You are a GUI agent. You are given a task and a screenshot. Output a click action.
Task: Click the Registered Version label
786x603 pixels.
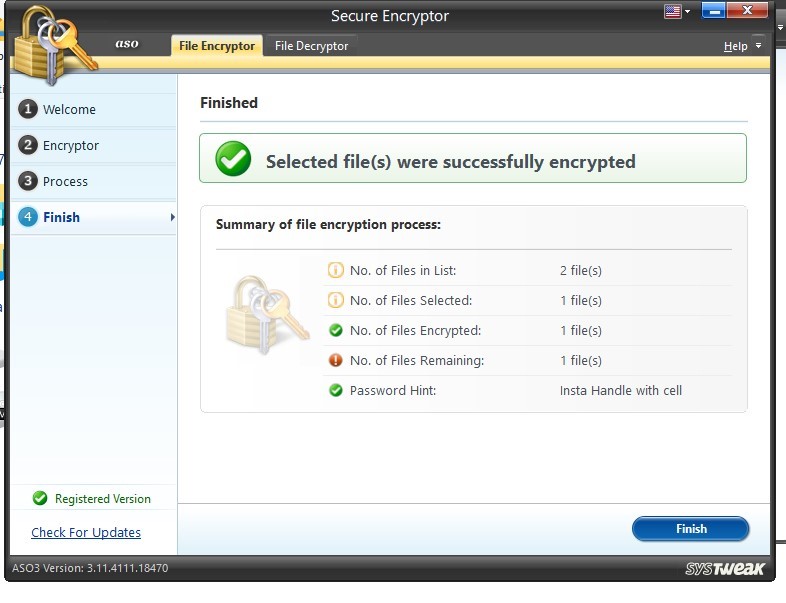[103, 499]
